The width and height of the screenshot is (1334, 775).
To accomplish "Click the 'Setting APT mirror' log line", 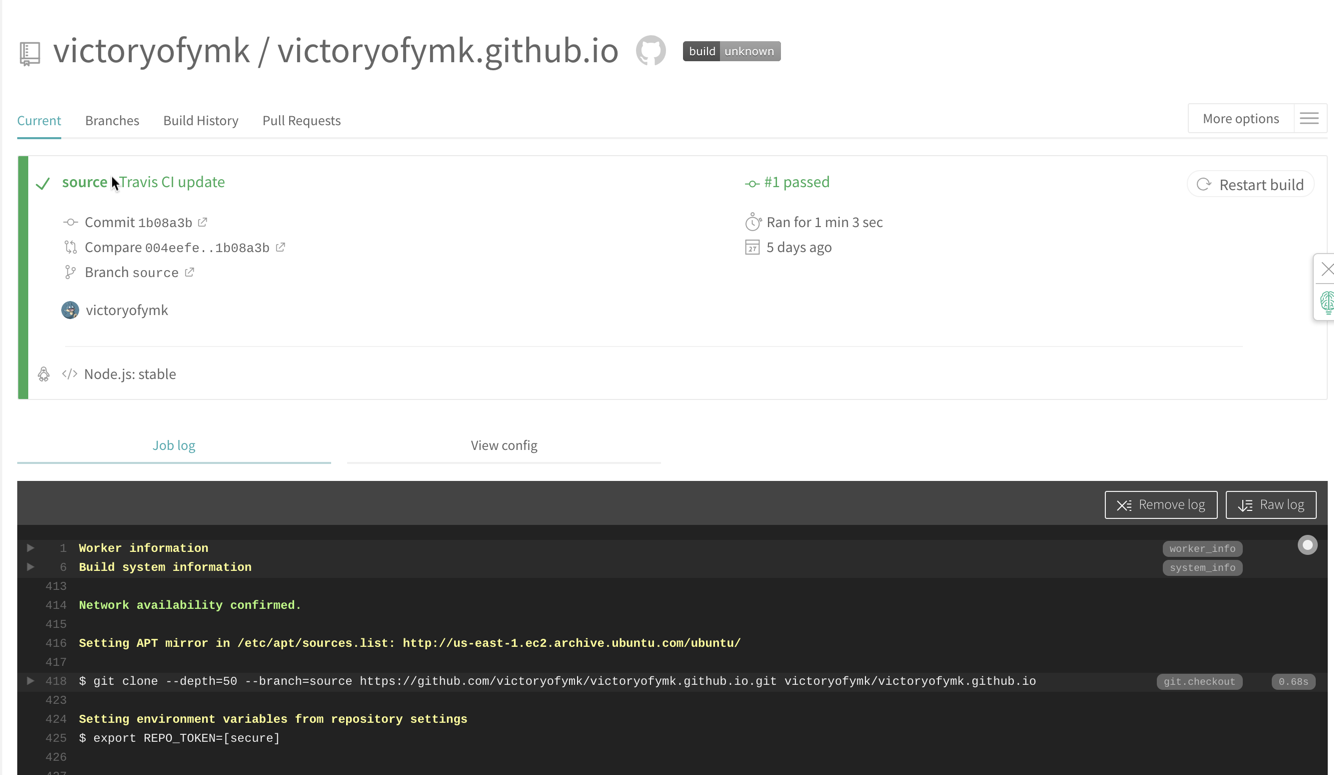I will click(410, 643).
